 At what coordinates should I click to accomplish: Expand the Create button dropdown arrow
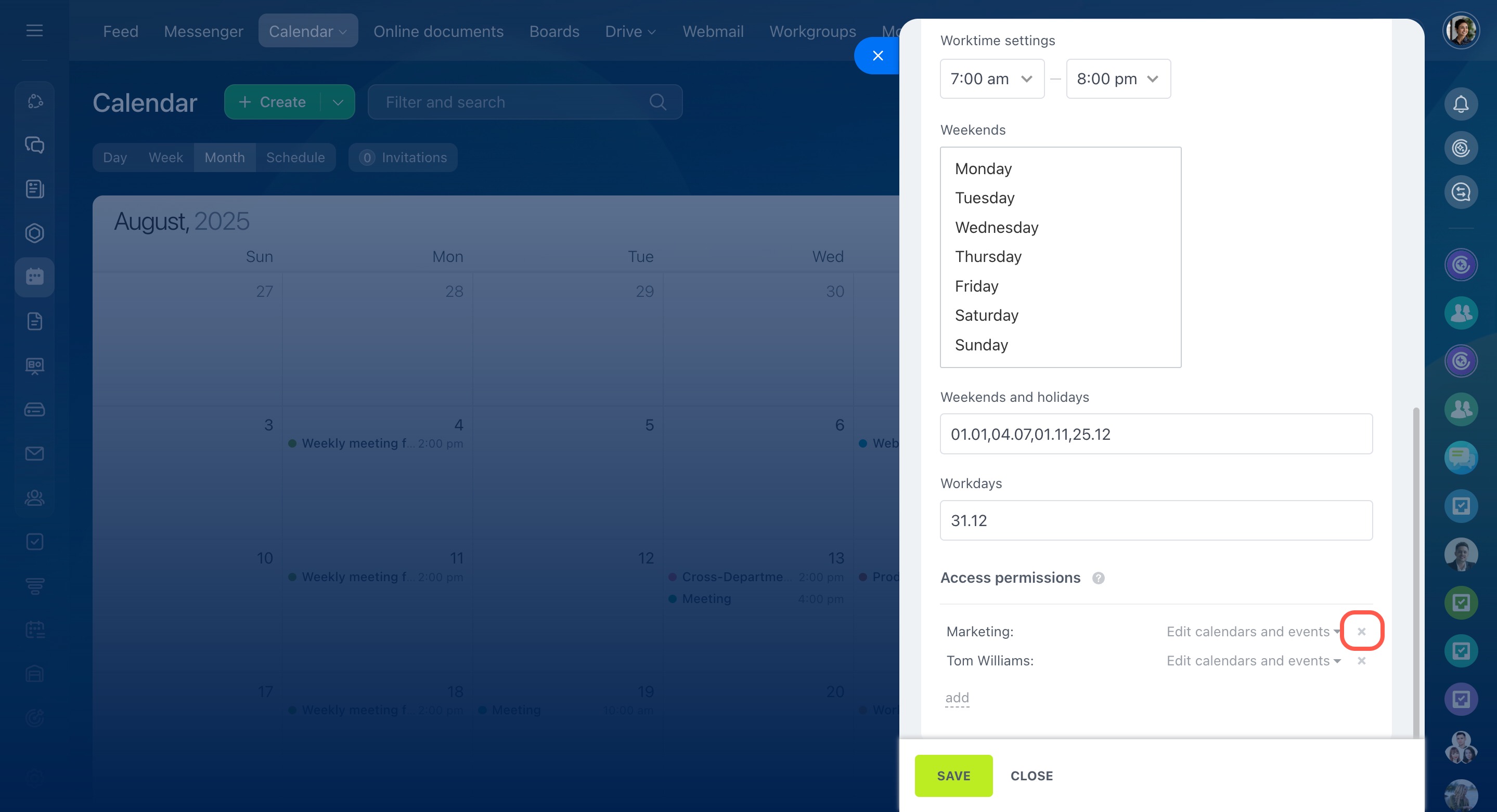(338, 102)
